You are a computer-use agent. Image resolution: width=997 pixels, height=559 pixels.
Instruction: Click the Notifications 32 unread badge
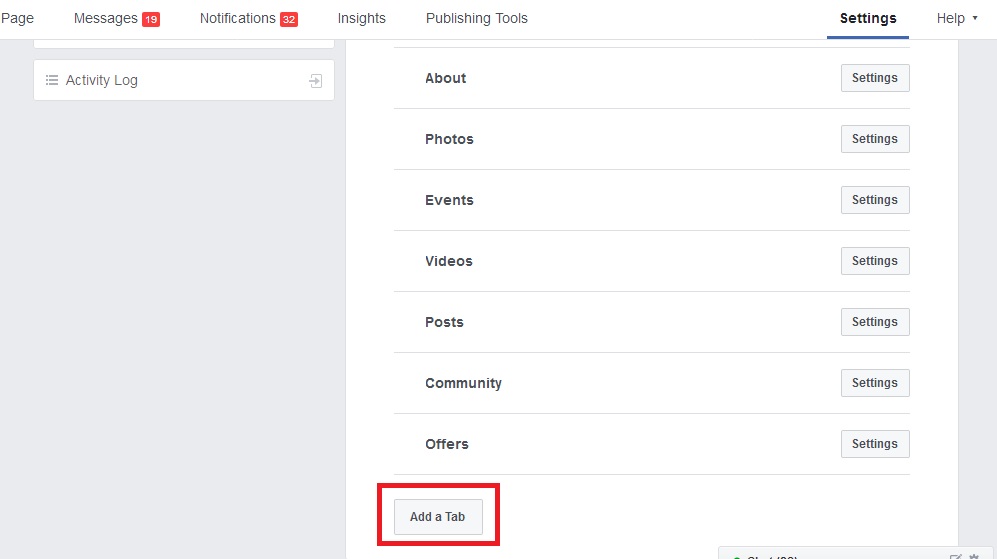click(x=289, y=19)
